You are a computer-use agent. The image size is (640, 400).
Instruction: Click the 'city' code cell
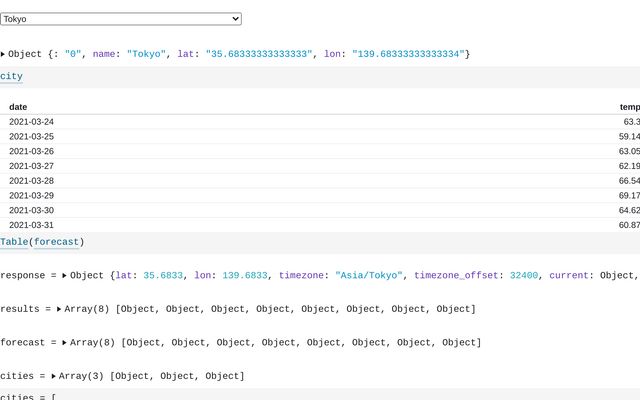pyautogui.click(x=12, y=76)
